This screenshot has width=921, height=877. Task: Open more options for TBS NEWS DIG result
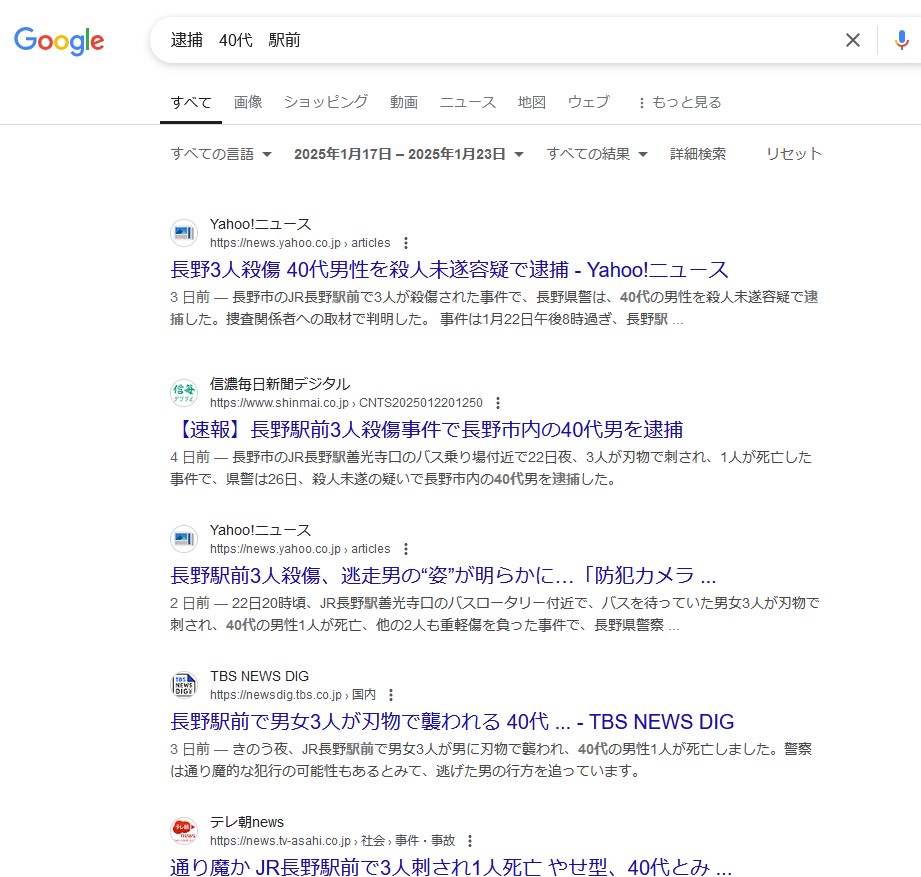tap(391, 695)
